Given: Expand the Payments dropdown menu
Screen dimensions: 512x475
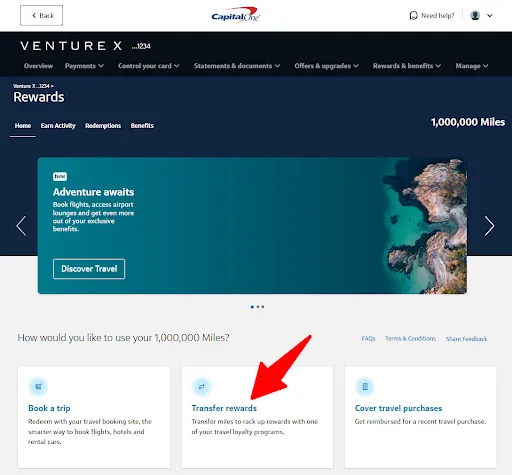Looking at the screenshot, I should pyautogui.click(x=84, y=66).
